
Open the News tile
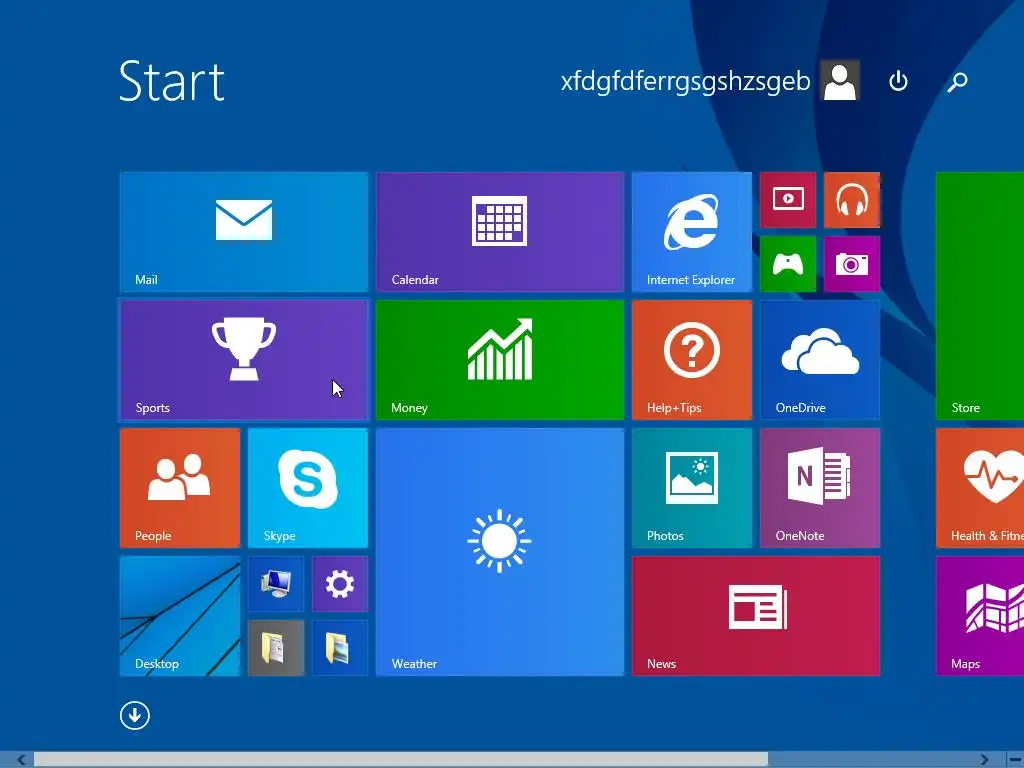(x=756, y=616)
